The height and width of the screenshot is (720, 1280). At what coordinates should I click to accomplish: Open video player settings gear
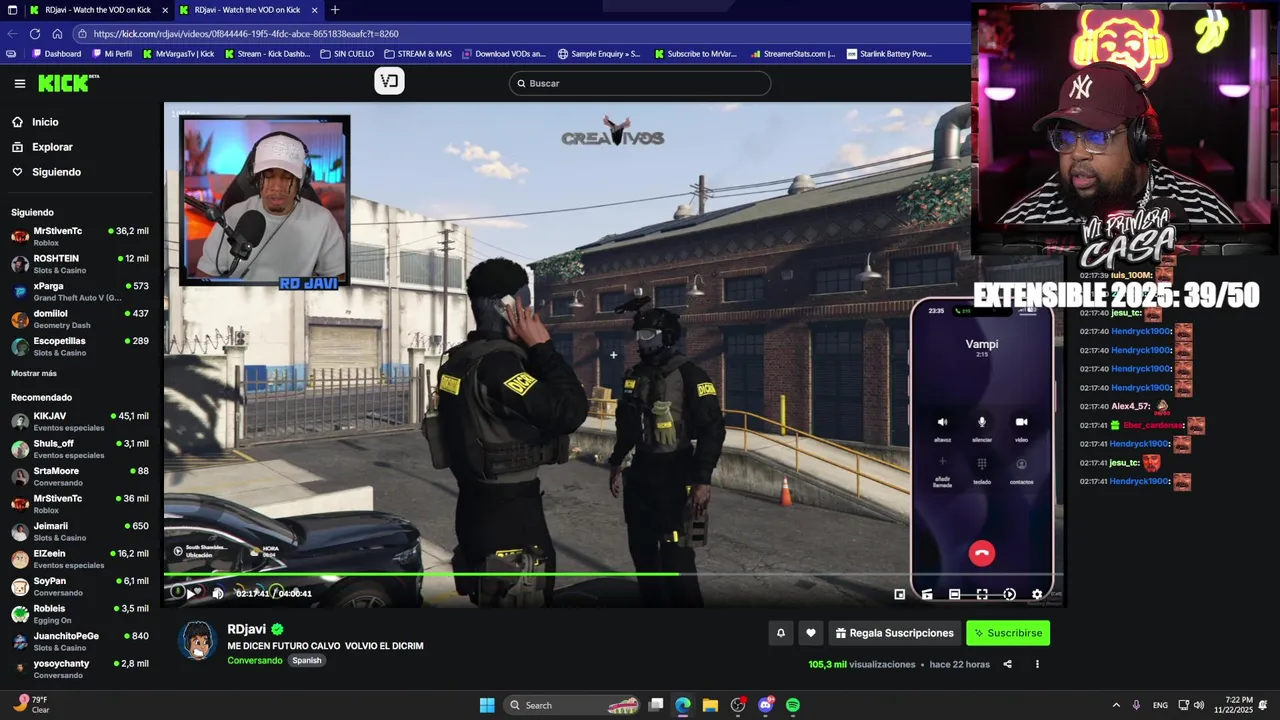pyautogui.click(x=1037, y=594)
